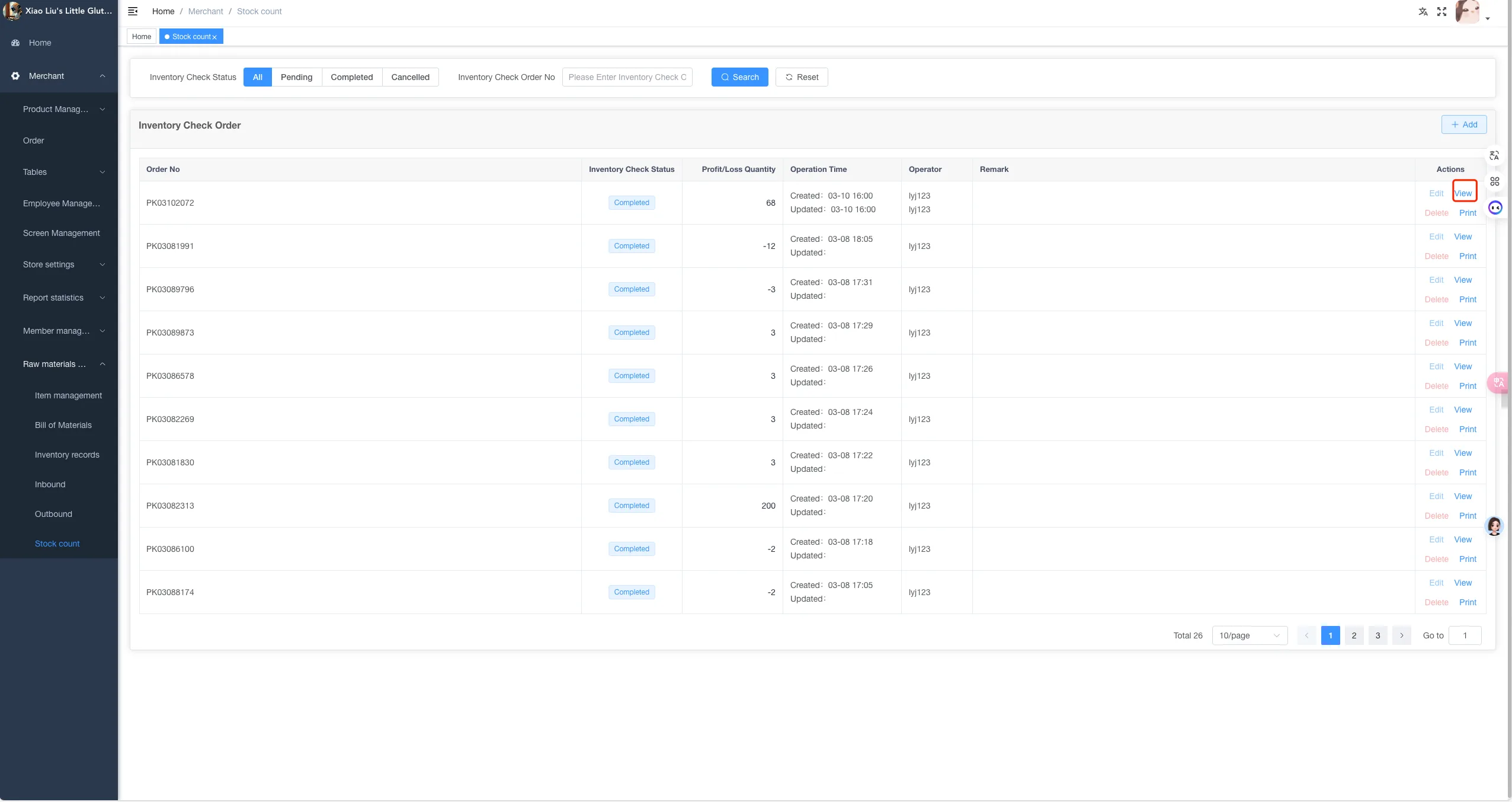
Task: Open the customer service avatar icon
Action: tap(1494, 526)
